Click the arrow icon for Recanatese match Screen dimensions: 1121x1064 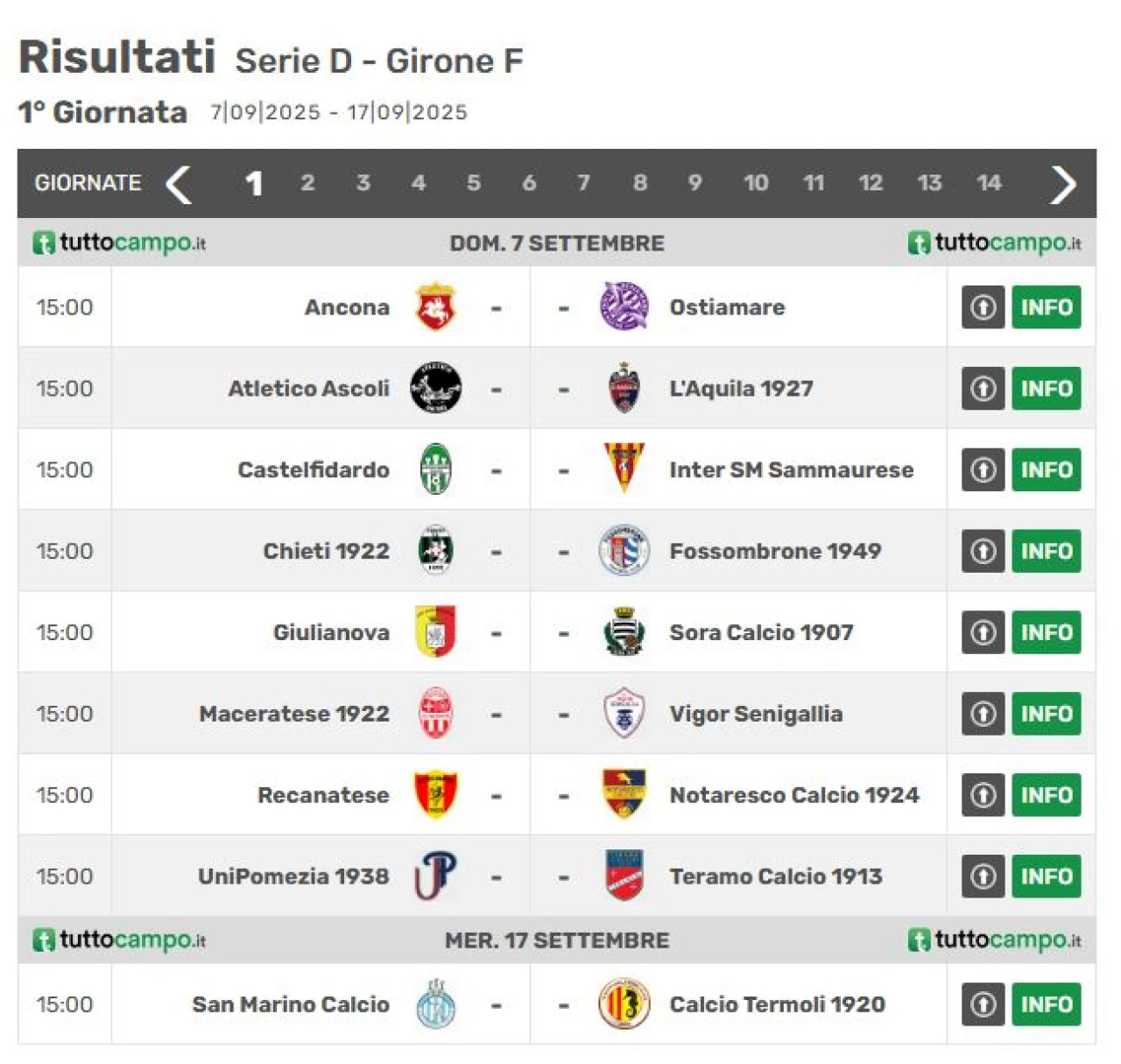tap(983, 795)
